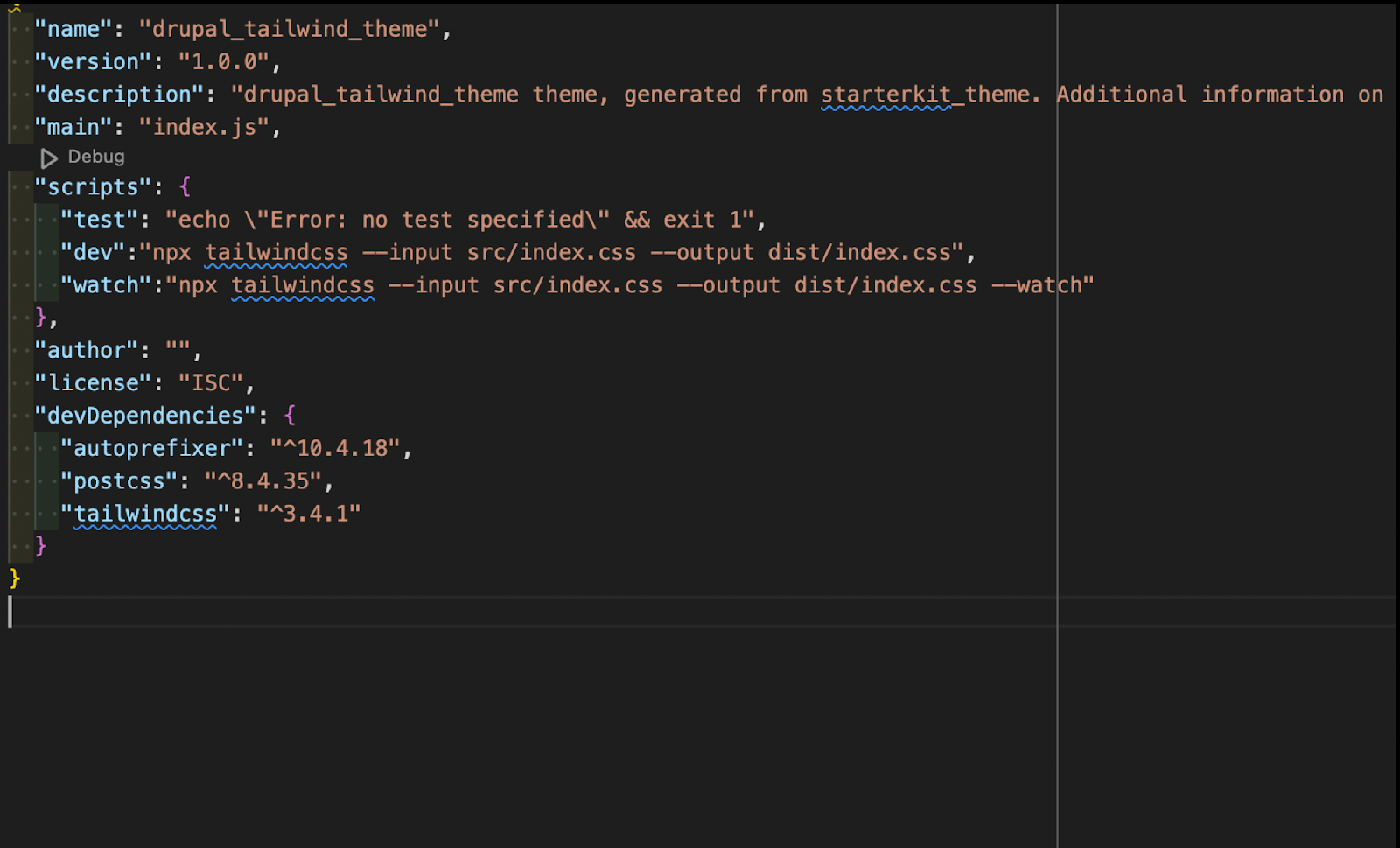Image resolution: width=1400 pixels, height=848 pixels.
Task: Click underlined tailwindcss in watch script
Action: click(x=303, y=285)
